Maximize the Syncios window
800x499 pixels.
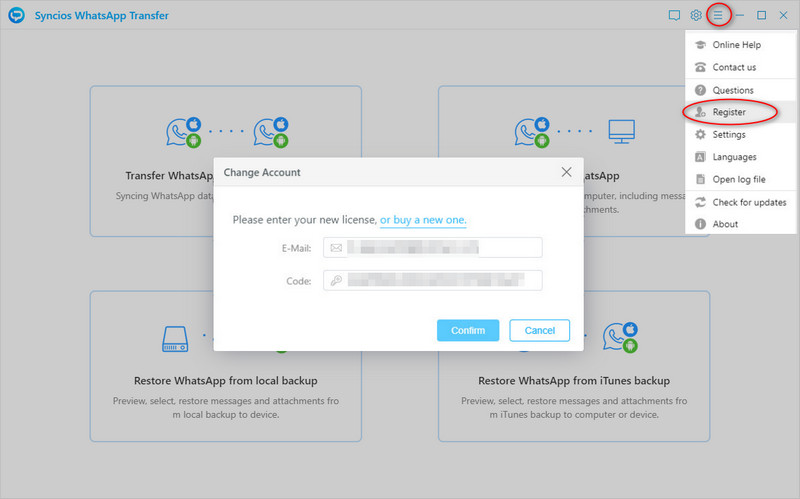[x=761, y=15]
